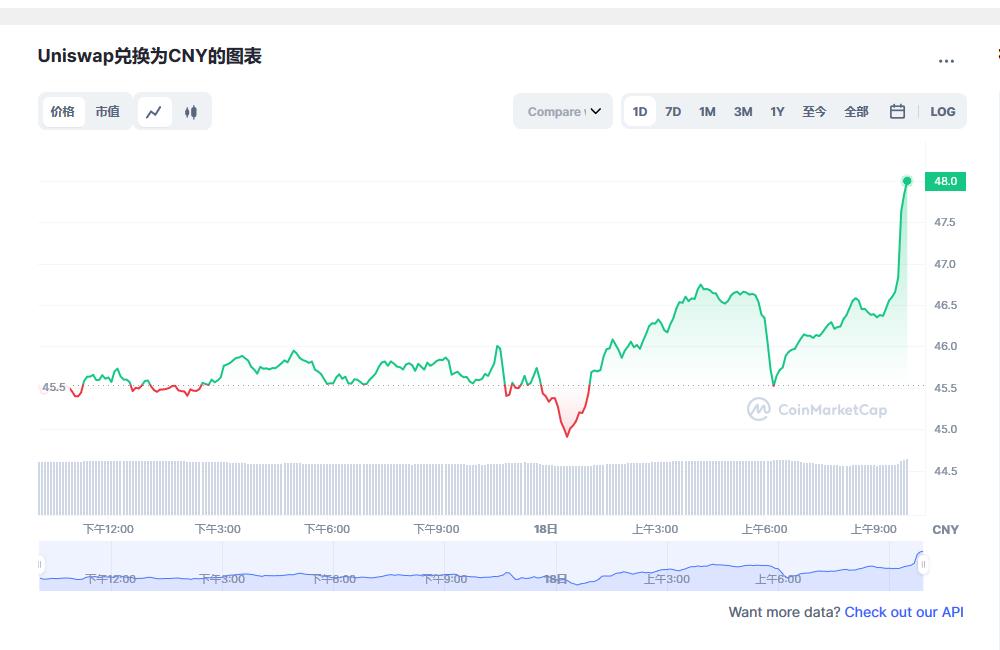The height and width of the screenshot is (650, 1000).
Task: Grab the right range slider handle
Action: [x=923, y=565]
